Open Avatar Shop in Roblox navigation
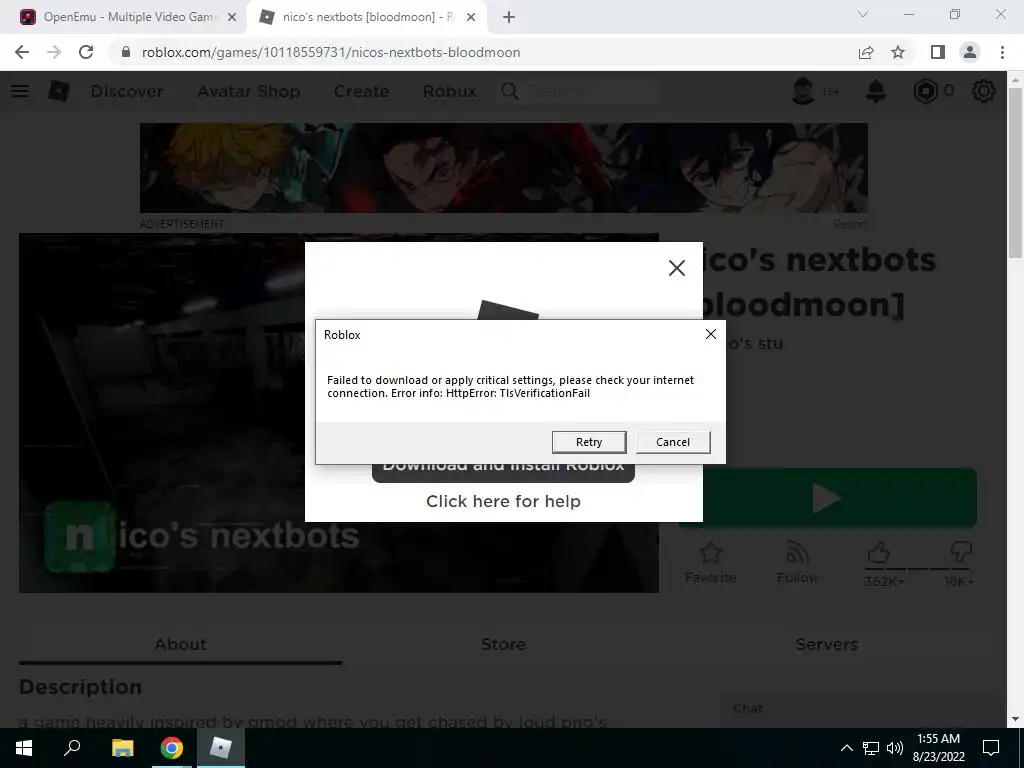This screenshot has height=768, width=1024. (x=249, y=91)
